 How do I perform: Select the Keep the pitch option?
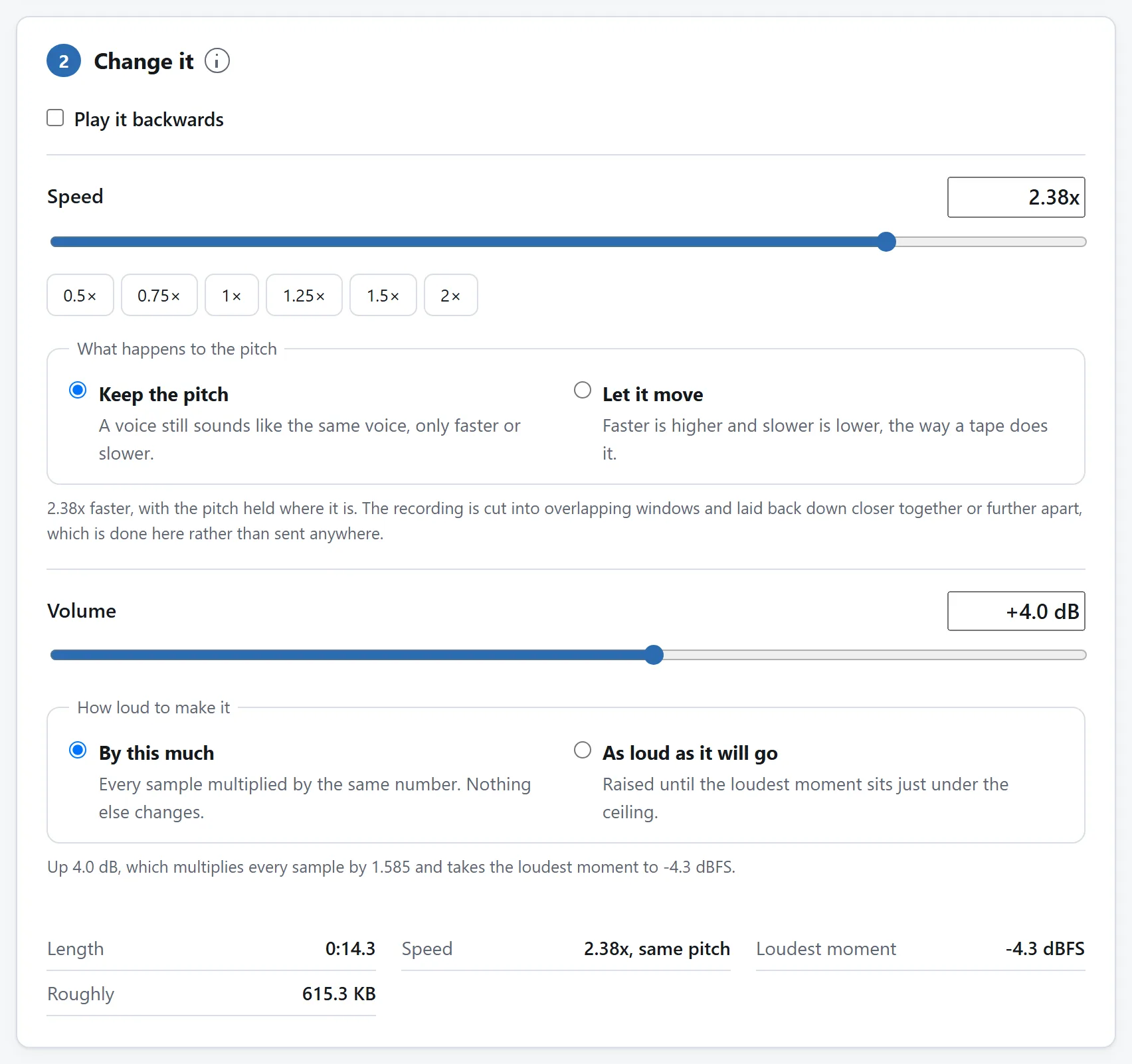pos(78,390)
